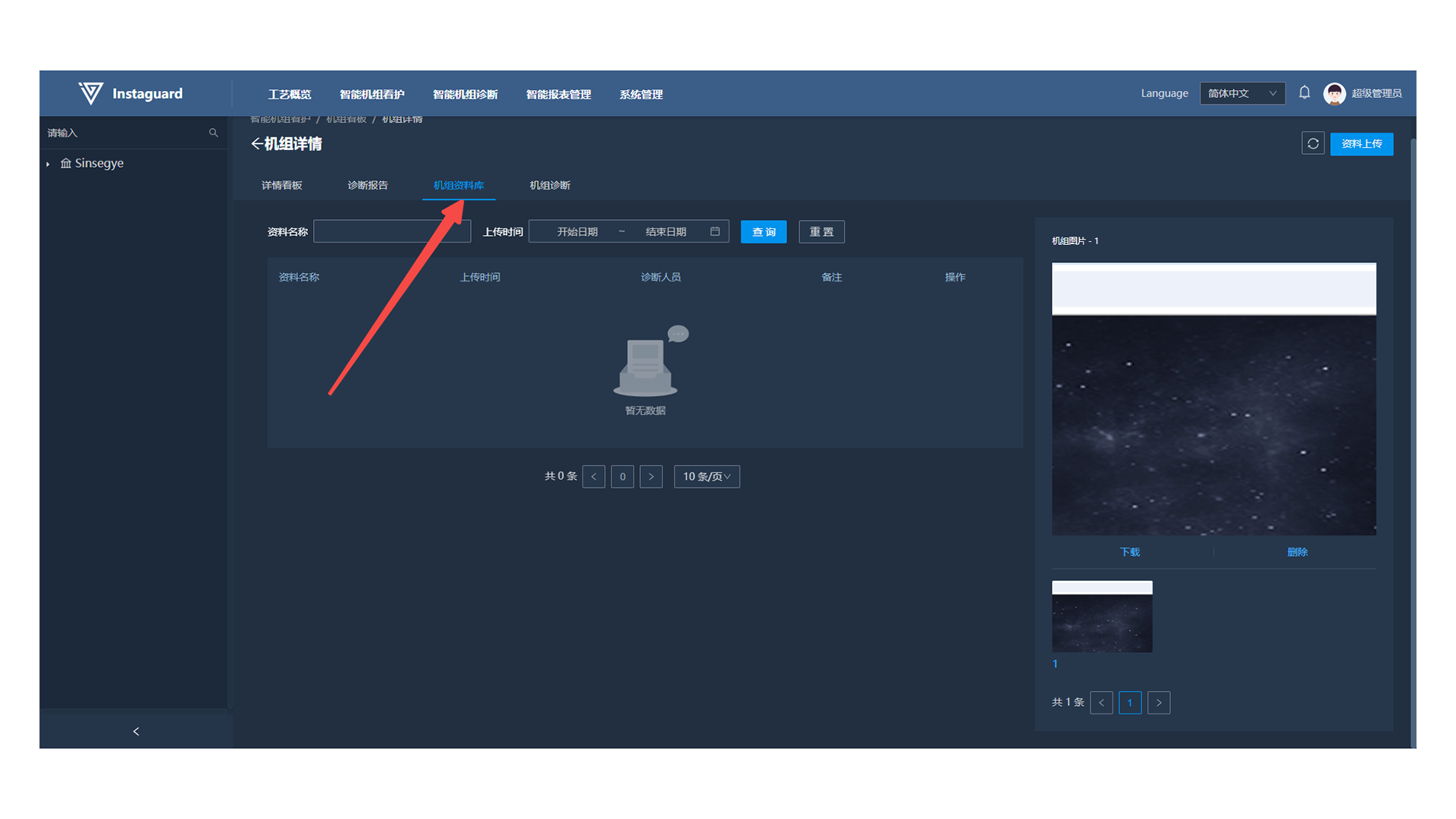Click the user avatar icon
This screenshot has width=1456, height=819.
pyautogui.click(x=1334, y=93)
